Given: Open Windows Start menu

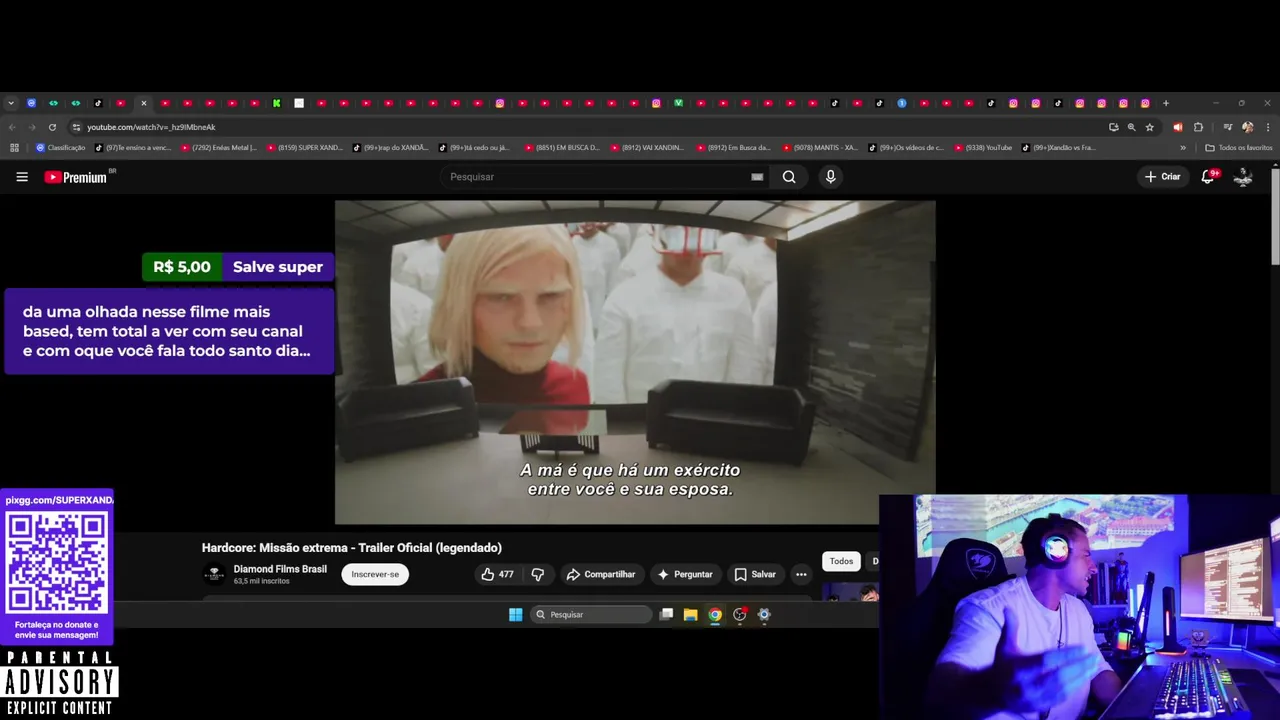Looking at the screenshot, I should point(515,614).
